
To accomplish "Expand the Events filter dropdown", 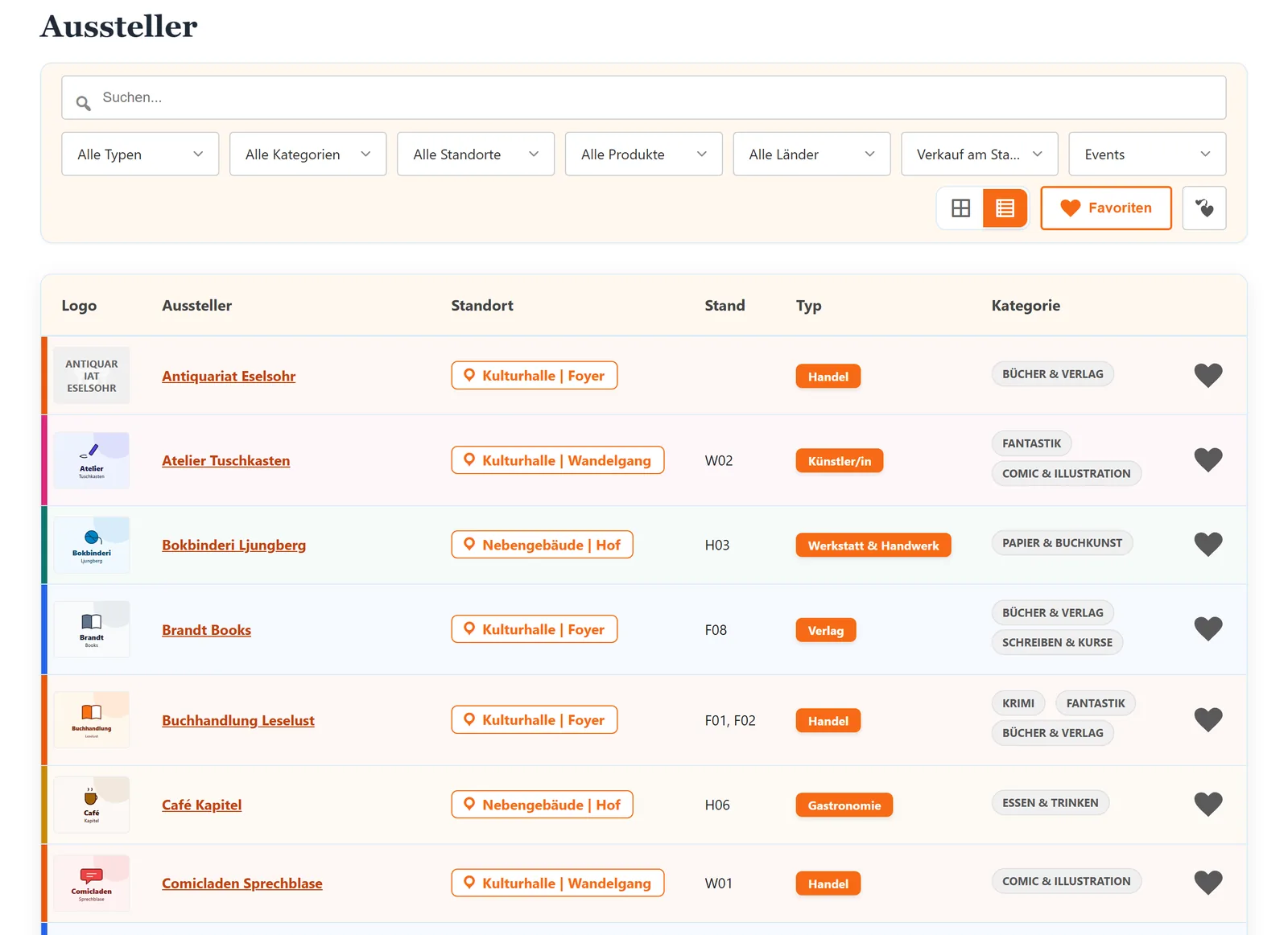I will click(1147, 154).
